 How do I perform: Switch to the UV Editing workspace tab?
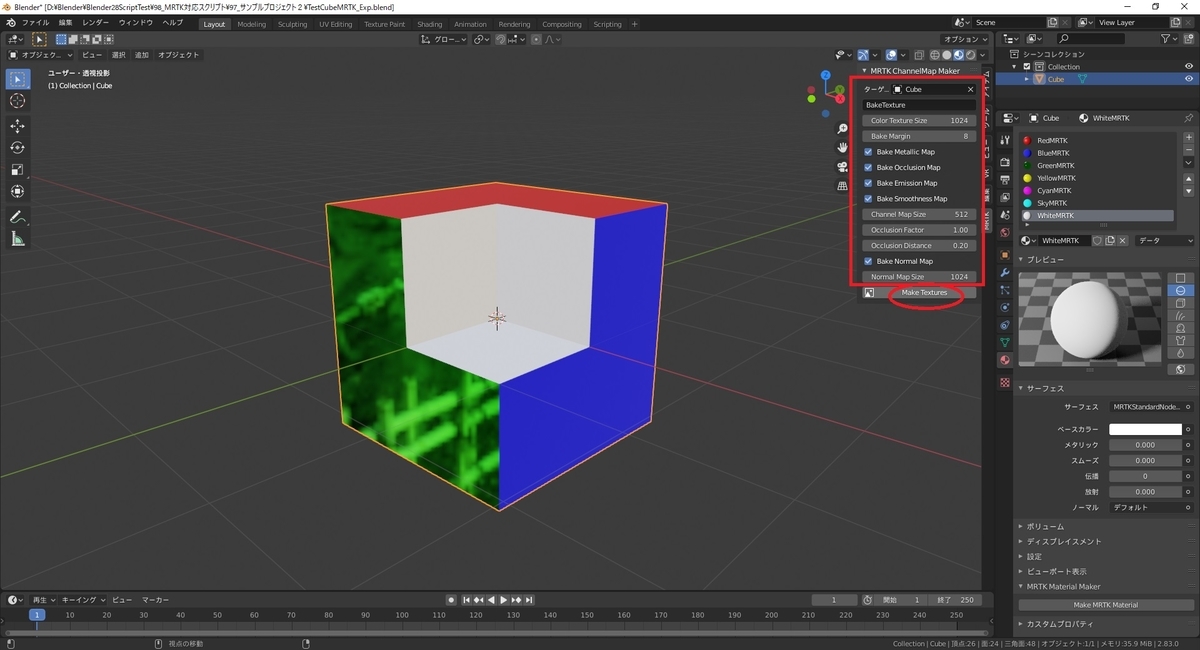click(335, 24)
